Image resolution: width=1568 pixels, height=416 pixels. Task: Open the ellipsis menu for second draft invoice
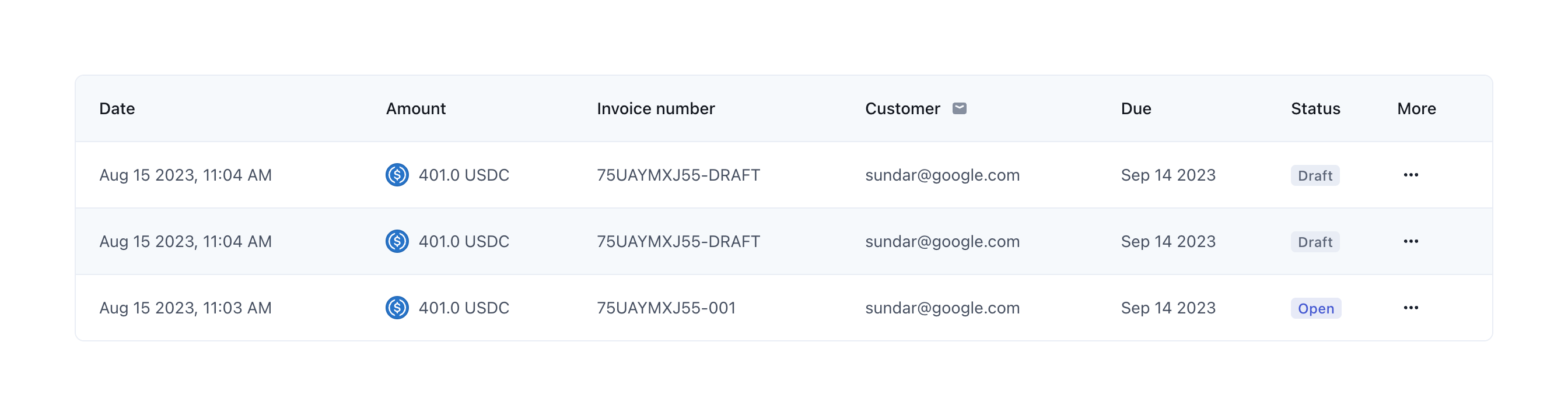click(1410, 241)
